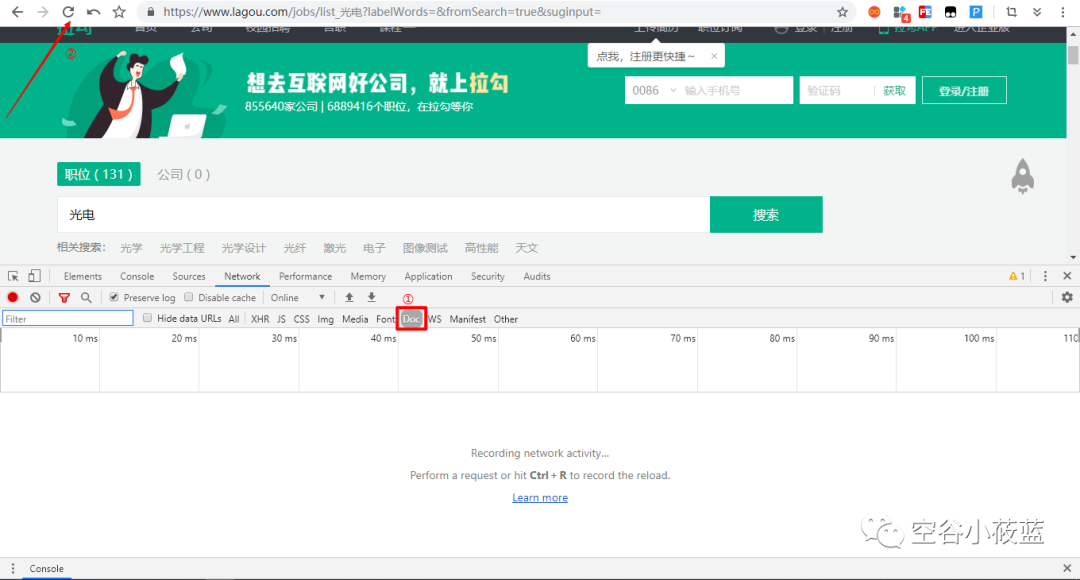Bookmark page via star in address bar
This screenshot has width=1080, height=580.
tap(842, 12)
